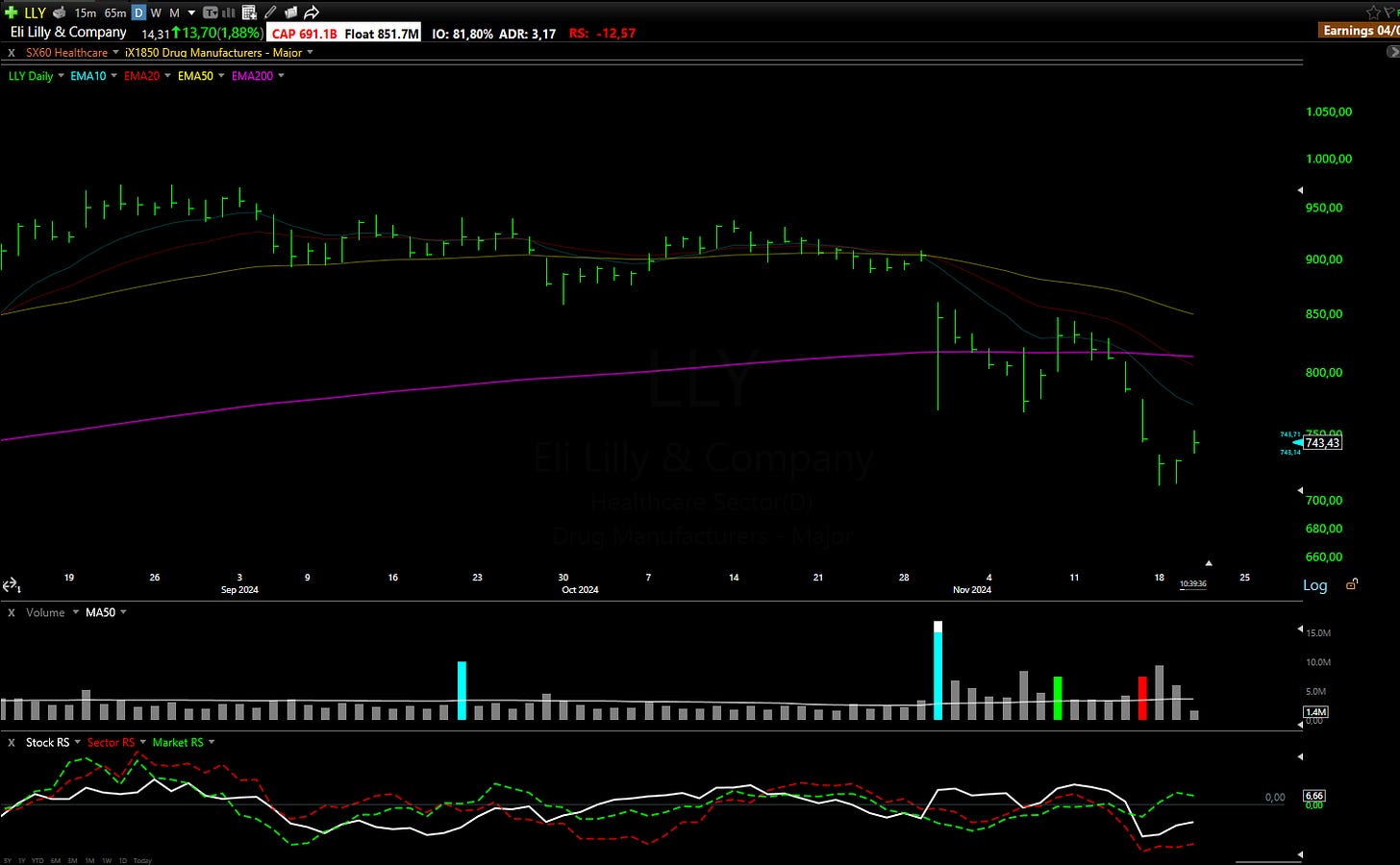Click the chart scroll arrows icon at bottom-left
Image resolution: width=1400 pixels, height=865 pixels.
tap(11, 585)
